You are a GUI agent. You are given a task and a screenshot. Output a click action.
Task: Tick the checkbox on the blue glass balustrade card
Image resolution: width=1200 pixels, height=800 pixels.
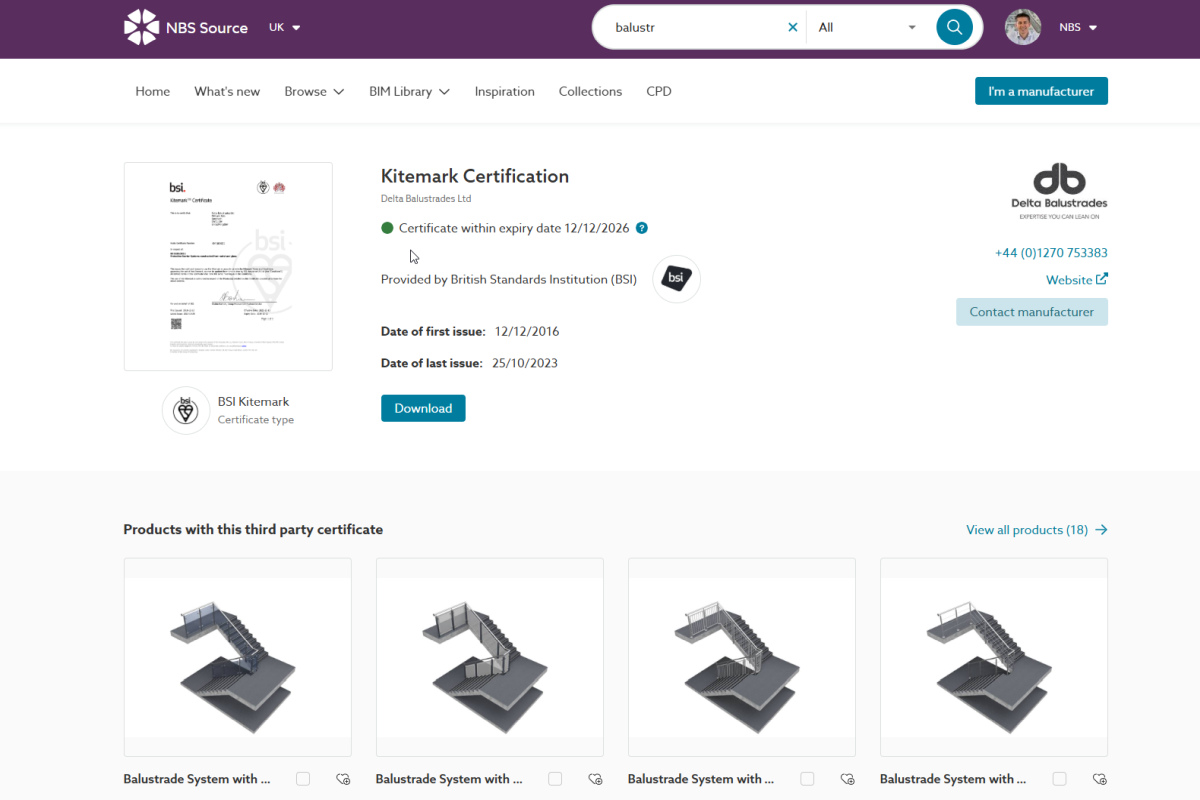pyautogui.click(x=303, y=779)
